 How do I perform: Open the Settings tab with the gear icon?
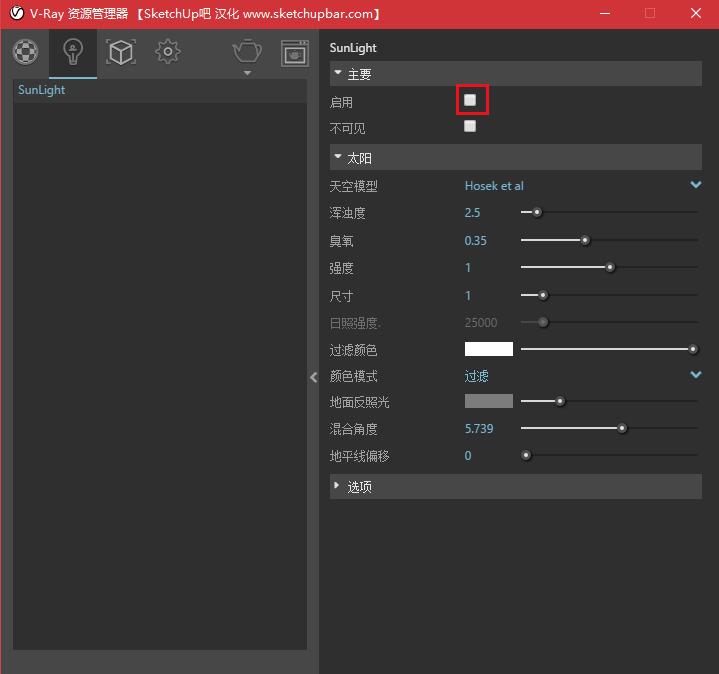tap(168, 51)
